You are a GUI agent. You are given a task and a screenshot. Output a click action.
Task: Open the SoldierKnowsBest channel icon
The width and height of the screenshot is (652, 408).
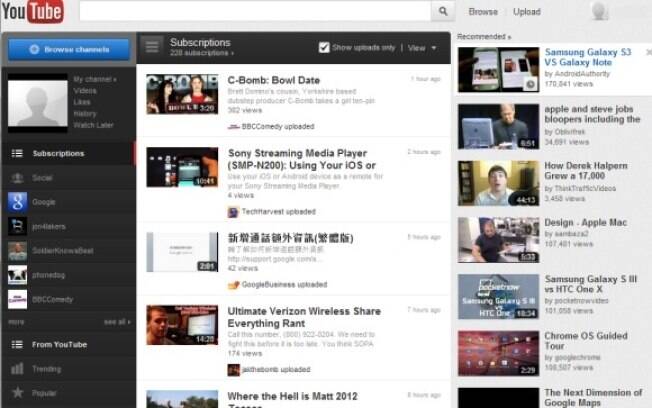coord(17,251)
